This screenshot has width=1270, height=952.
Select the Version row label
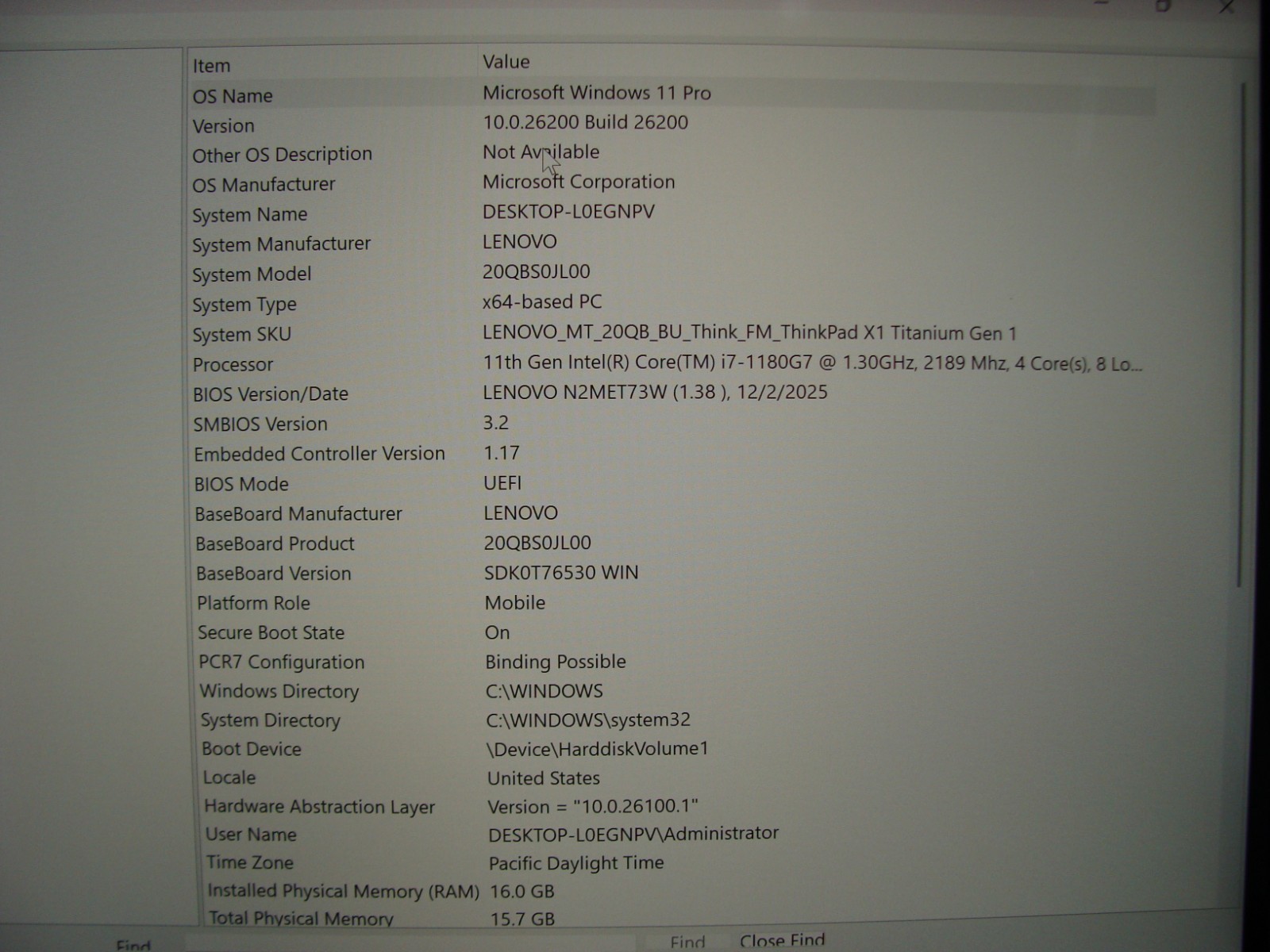[223, 126]
